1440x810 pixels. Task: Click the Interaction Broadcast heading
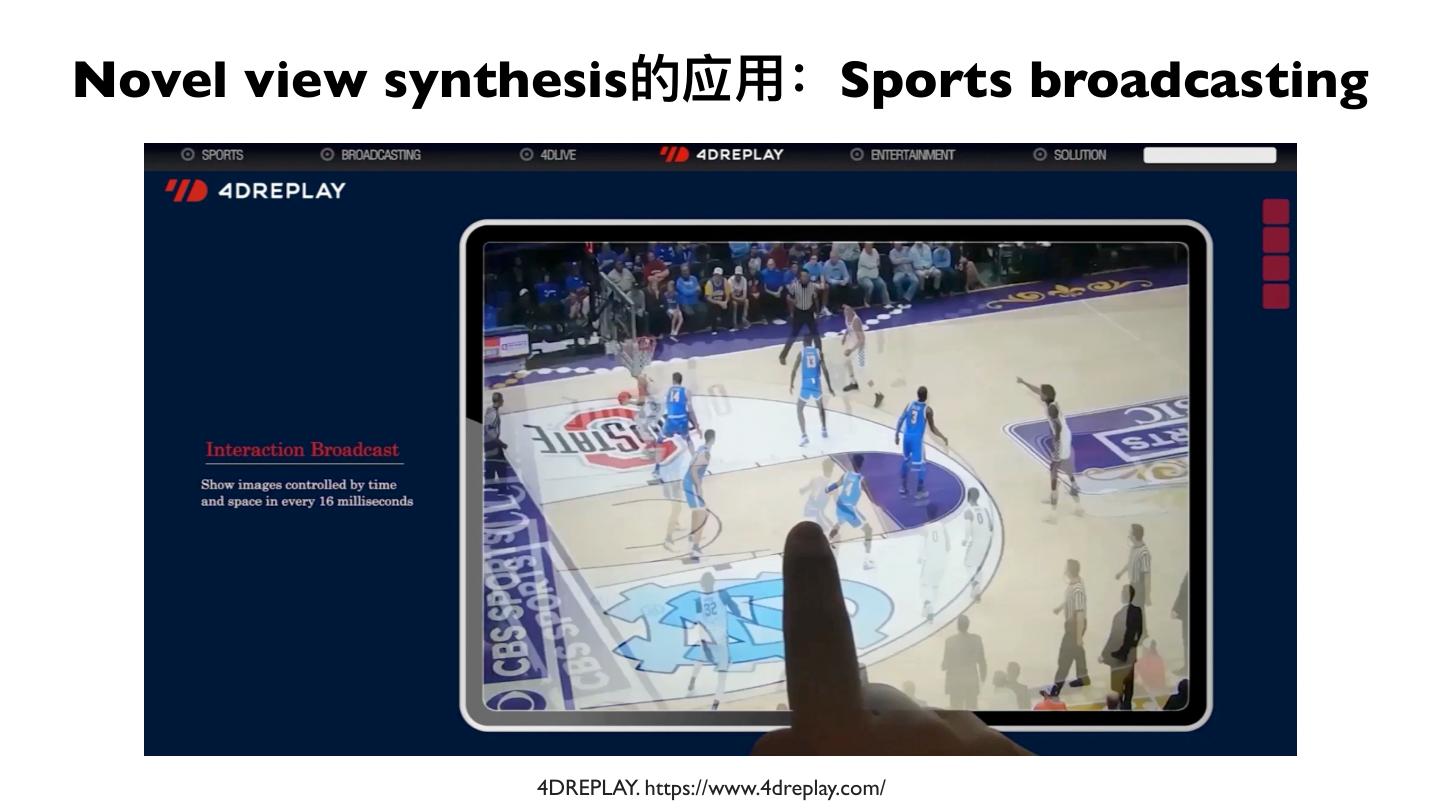click(302, 450)
